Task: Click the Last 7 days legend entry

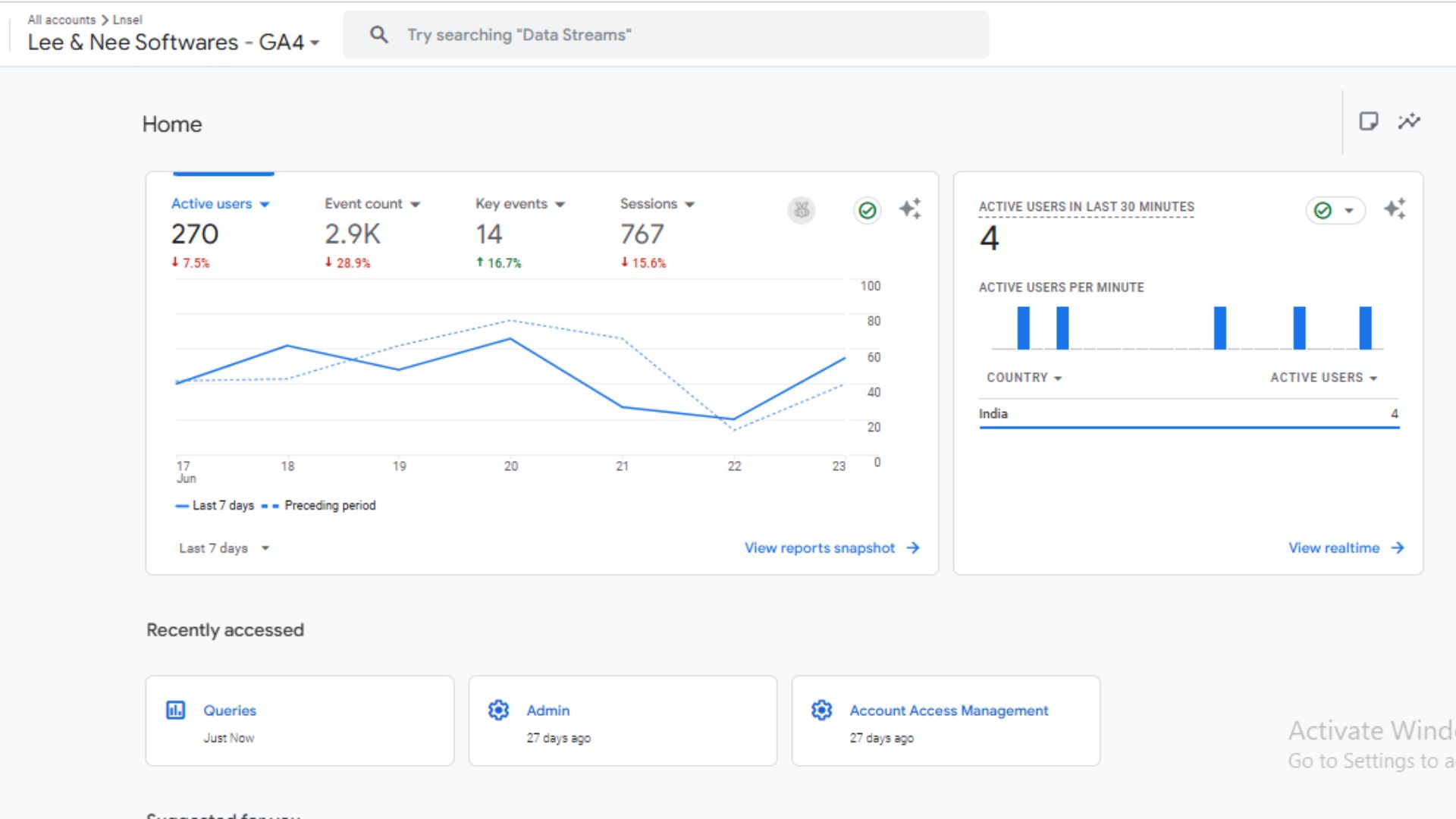Action: point(215,506)
